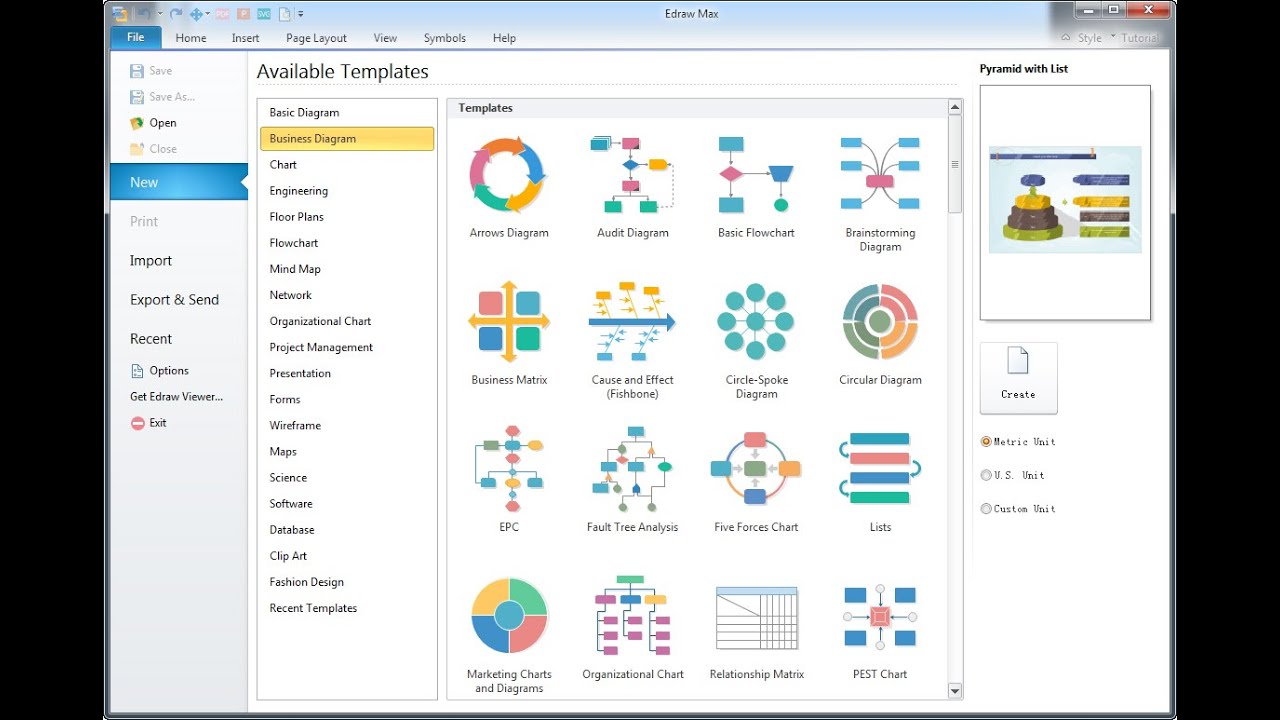
Task: Click the Tutorial link in the top right
Action: click(x=1141, y=38)
